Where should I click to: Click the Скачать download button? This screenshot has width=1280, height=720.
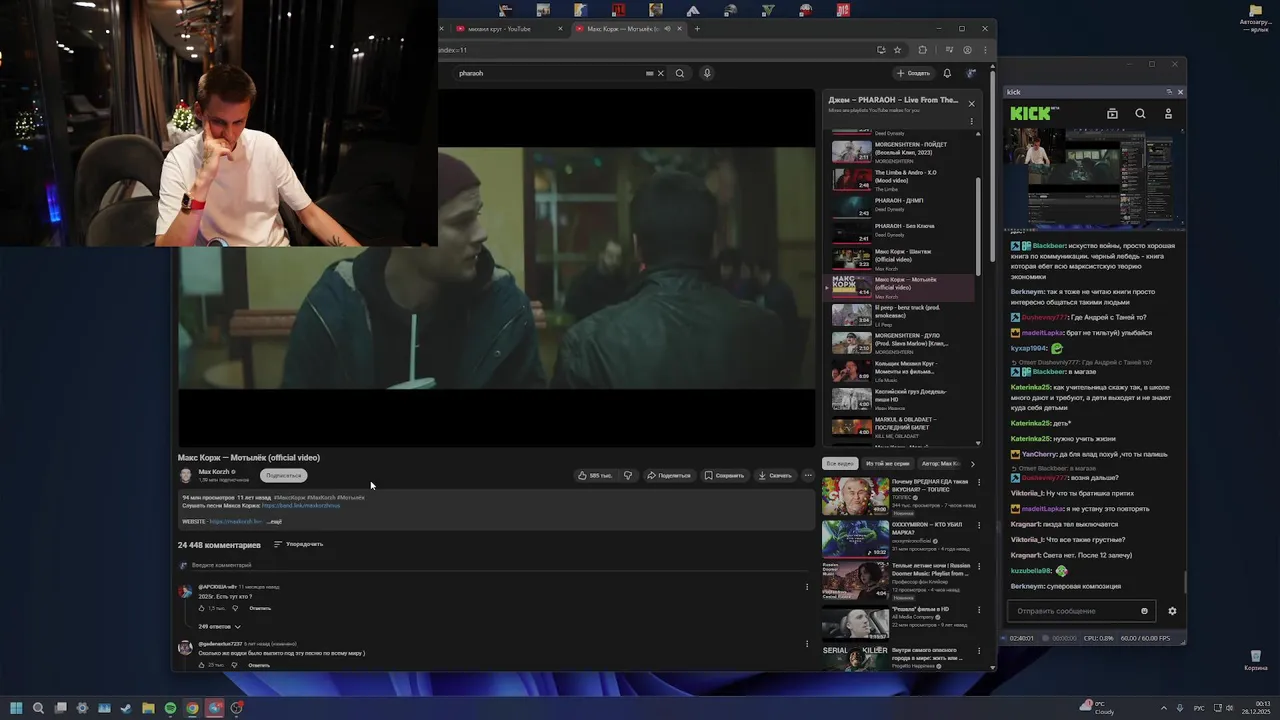point(775,475)
